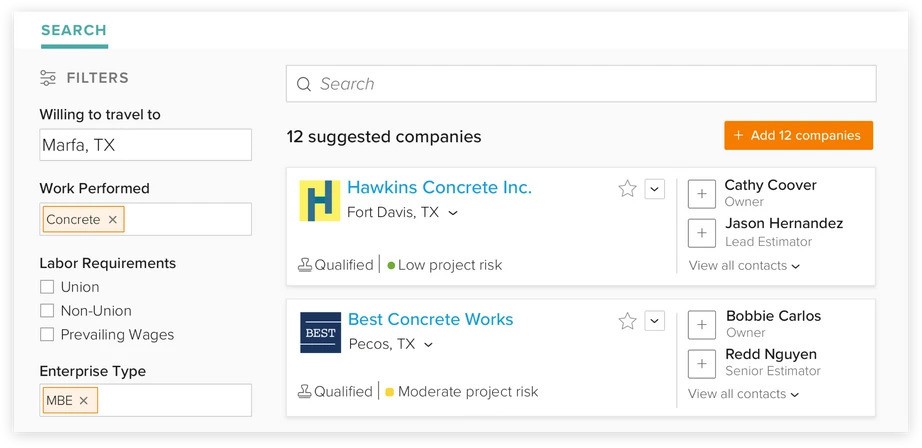
Task: Star Best Concrete Works as favorite
Action: 627,321
